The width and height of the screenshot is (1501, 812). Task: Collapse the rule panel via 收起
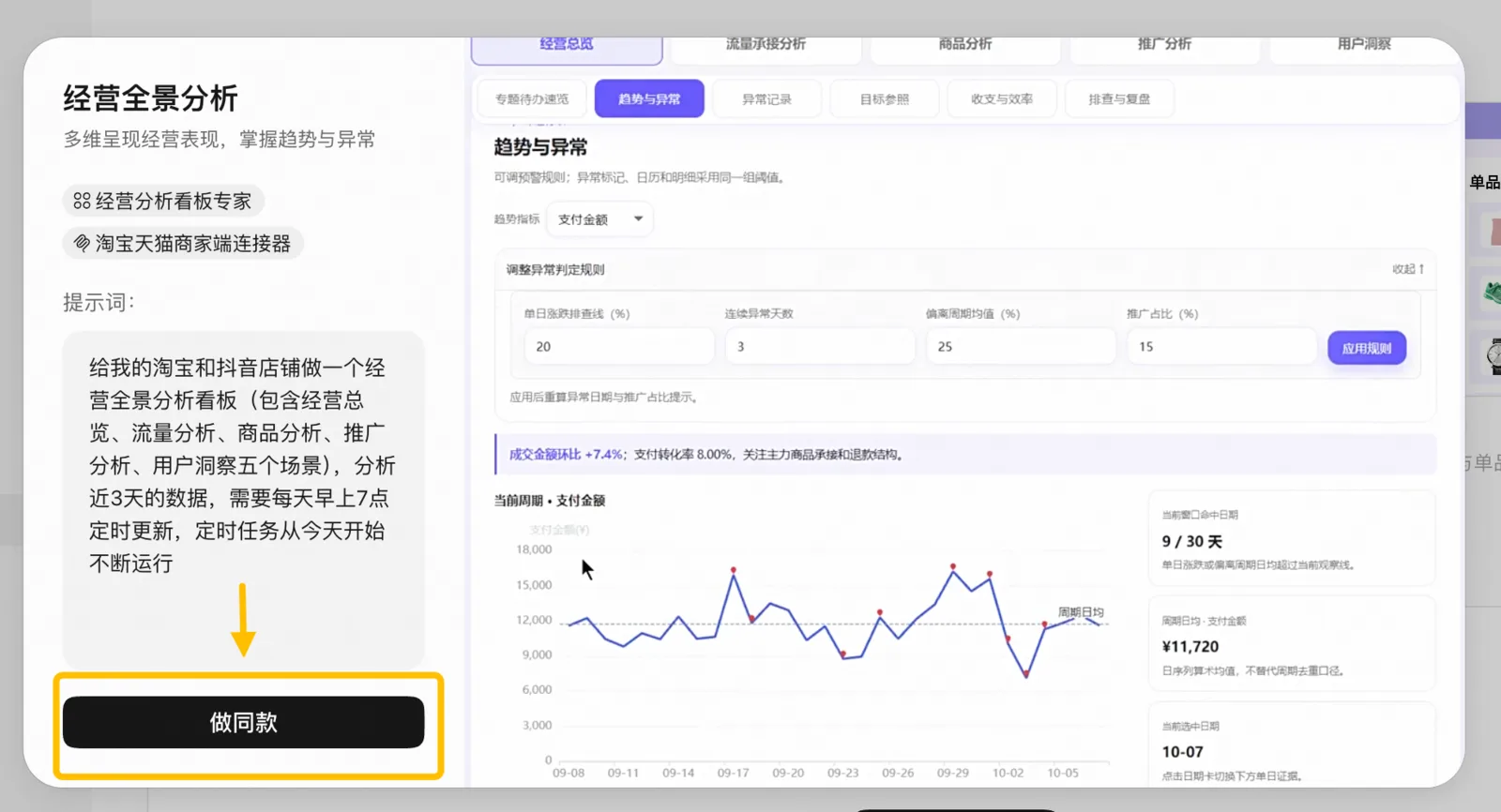pos(1408,269)
